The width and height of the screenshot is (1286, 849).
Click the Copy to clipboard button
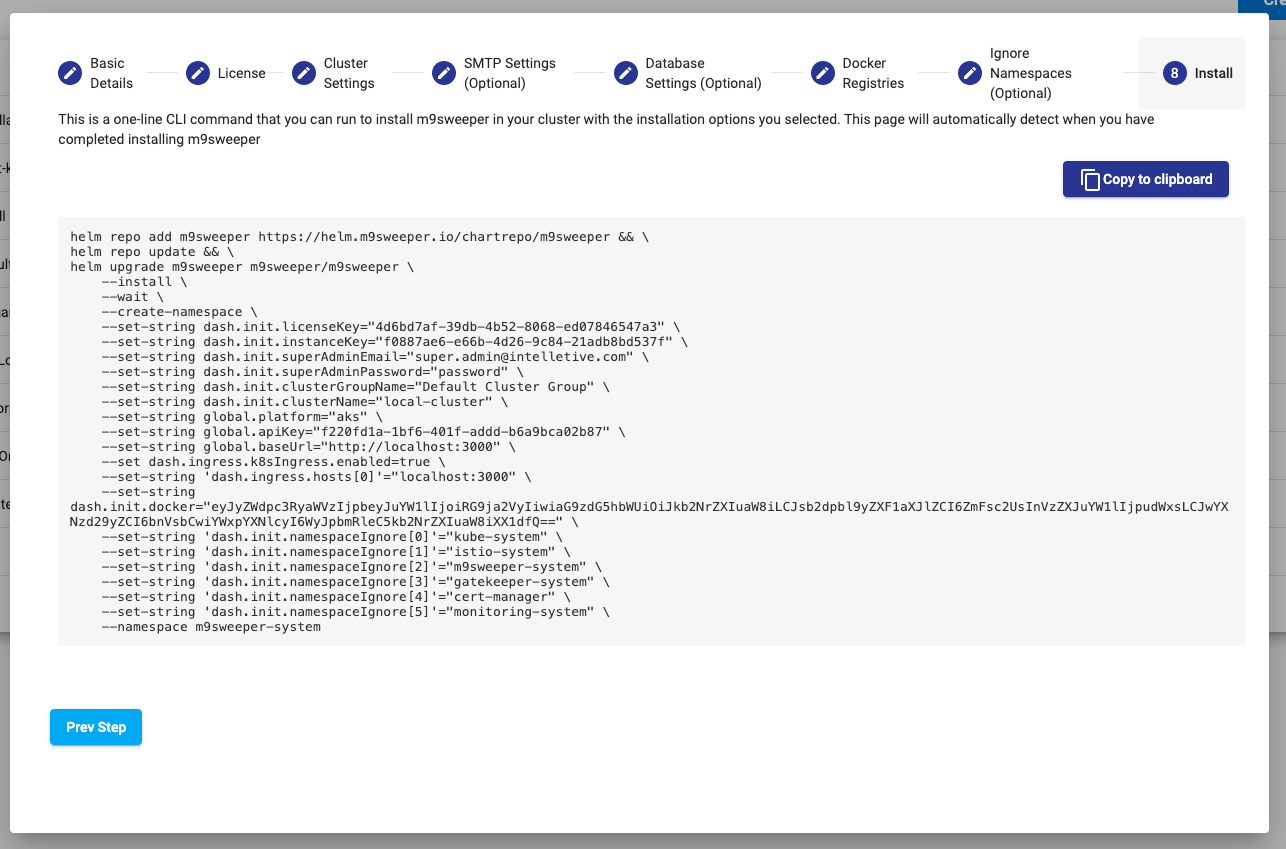1145,179
